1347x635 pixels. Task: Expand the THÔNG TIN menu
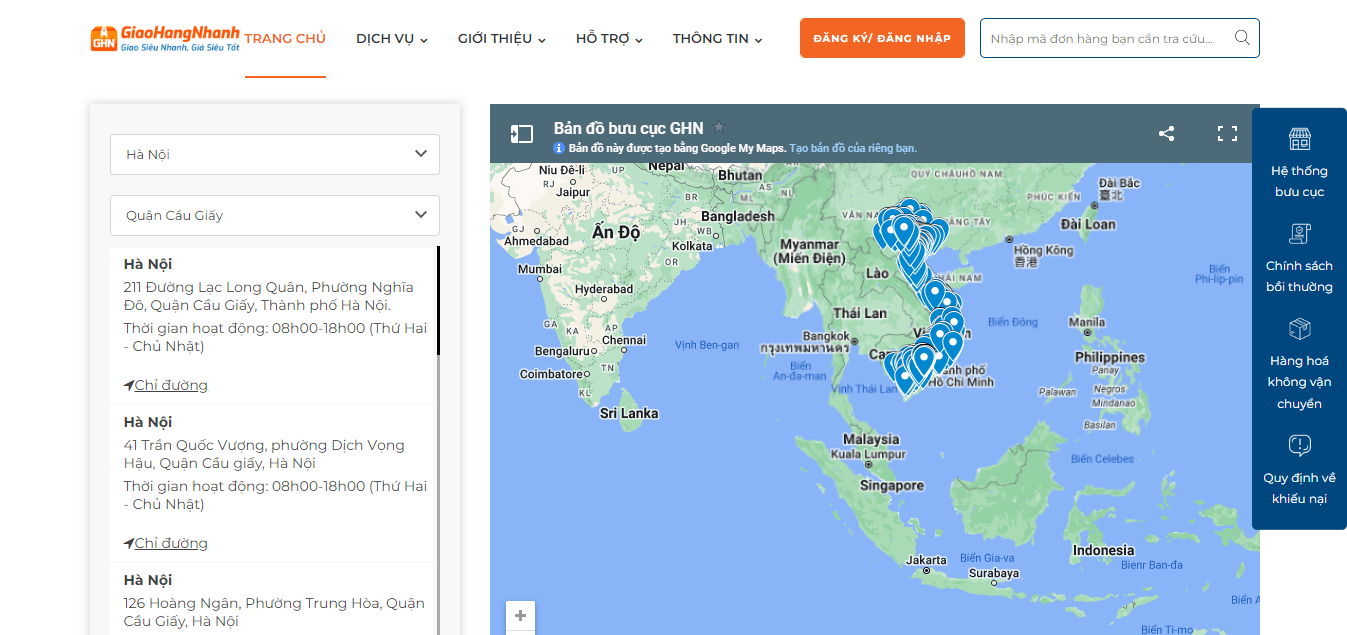717,39
